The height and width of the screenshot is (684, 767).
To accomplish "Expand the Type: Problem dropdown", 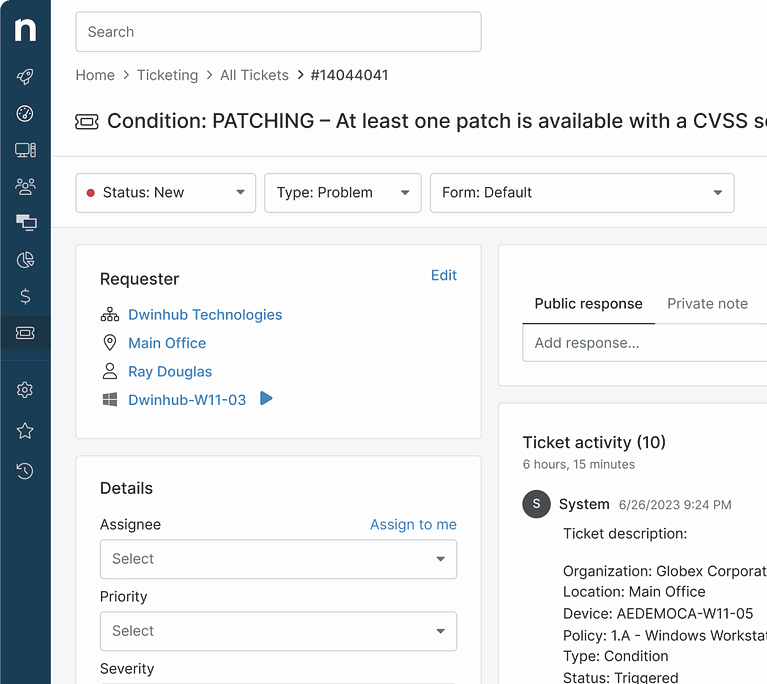I will pyautogui.click(x=343, y=193).
